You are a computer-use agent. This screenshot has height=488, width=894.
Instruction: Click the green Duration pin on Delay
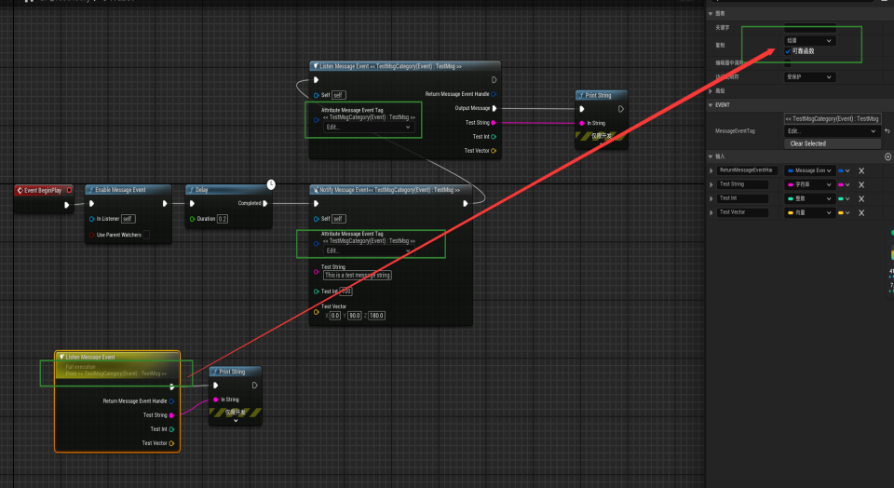tap(192, 219)
